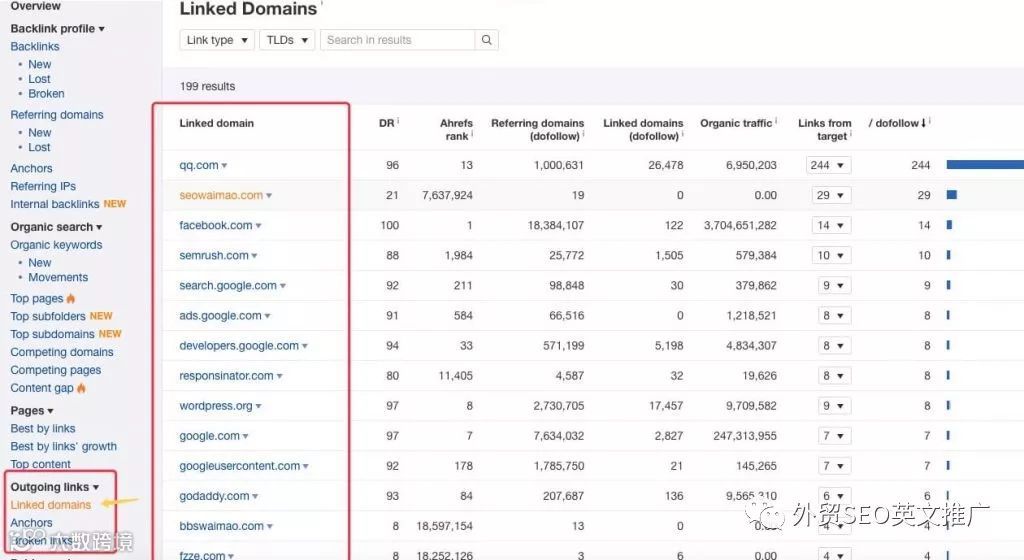Open the search.google.com linked domain
The width and height of the screenshot is (1024, 560).
pos(228,285)
